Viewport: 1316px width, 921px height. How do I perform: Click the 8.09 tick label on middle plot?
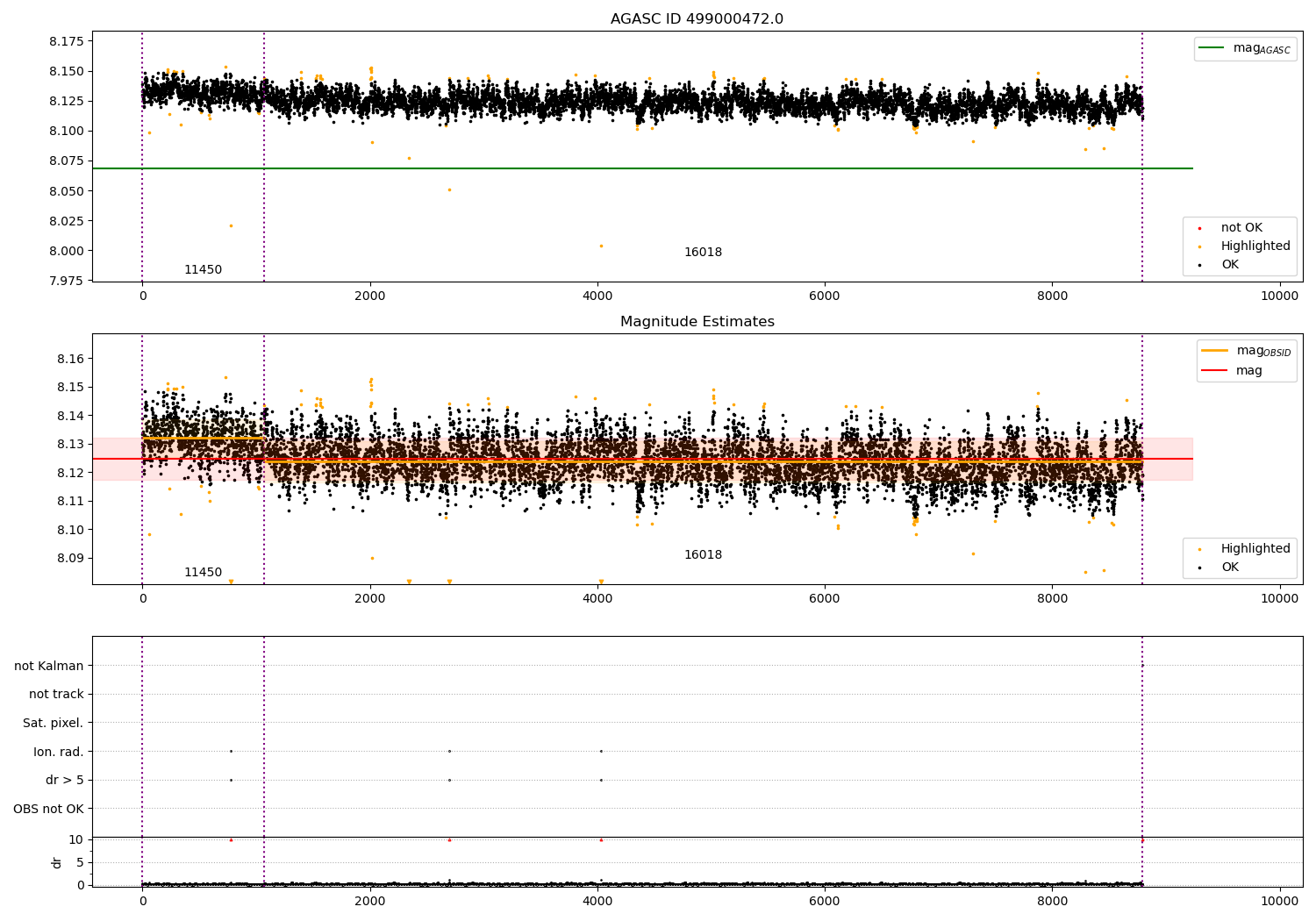[70, 559]
